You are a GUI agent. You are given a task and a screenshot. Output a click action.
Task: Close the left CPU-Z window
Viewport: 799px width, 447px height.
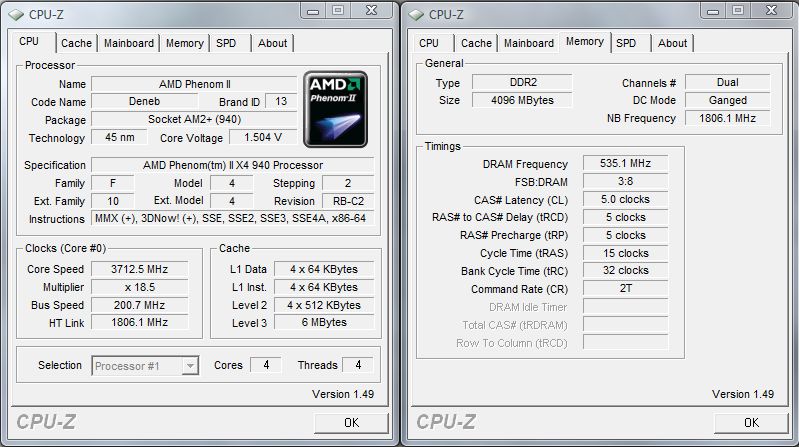pos(368,13)
